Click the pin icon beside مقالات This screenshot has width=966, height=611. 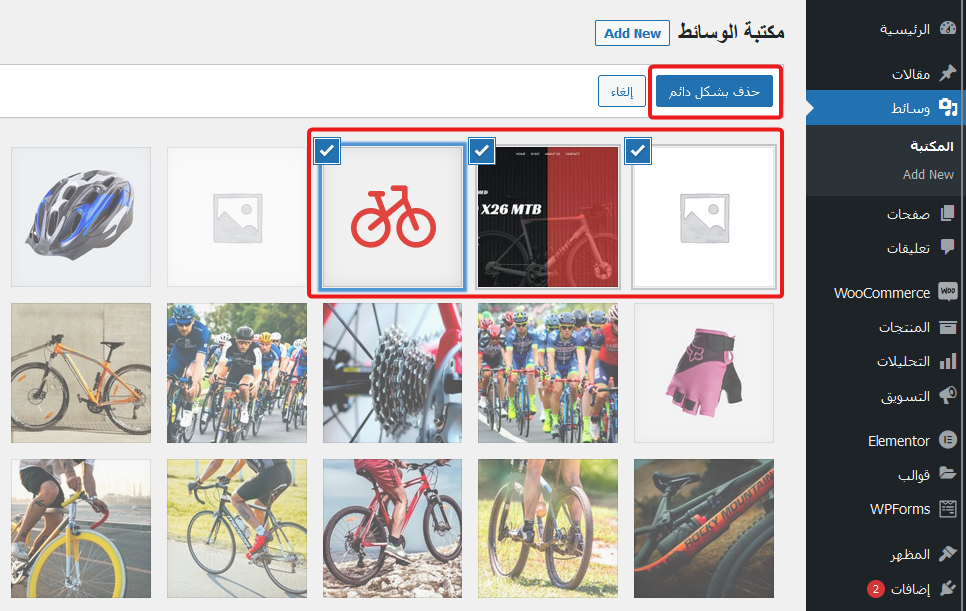point(947,73)
